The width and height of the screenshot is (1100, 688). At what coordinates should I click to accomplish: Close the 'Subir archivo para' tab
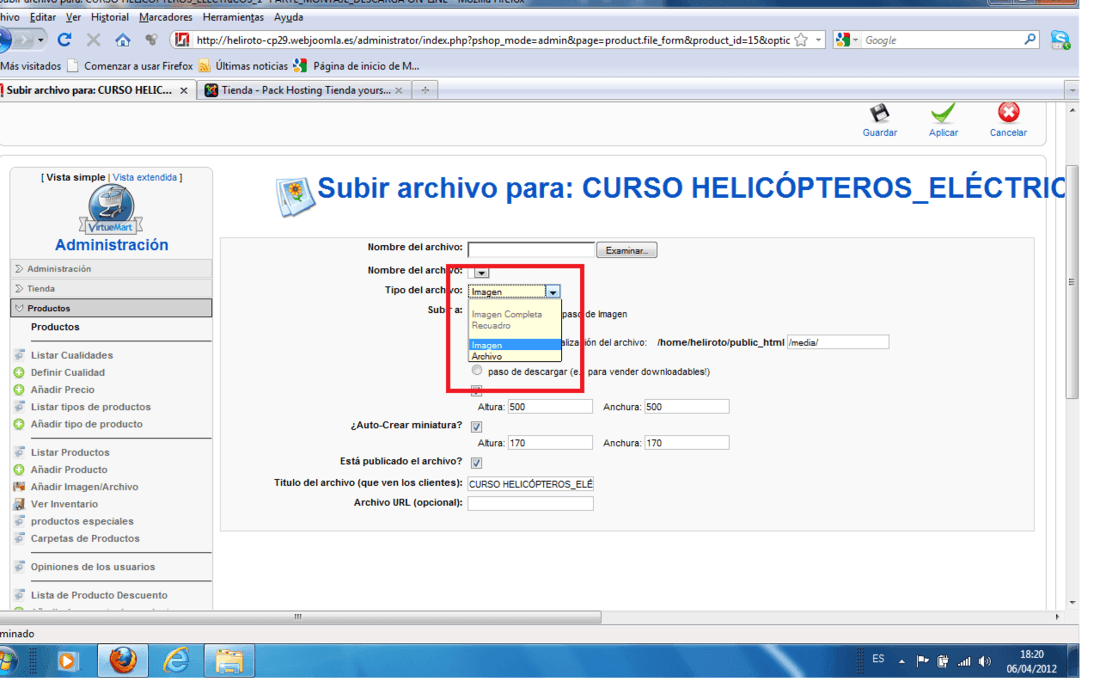(x=184, y=90)
